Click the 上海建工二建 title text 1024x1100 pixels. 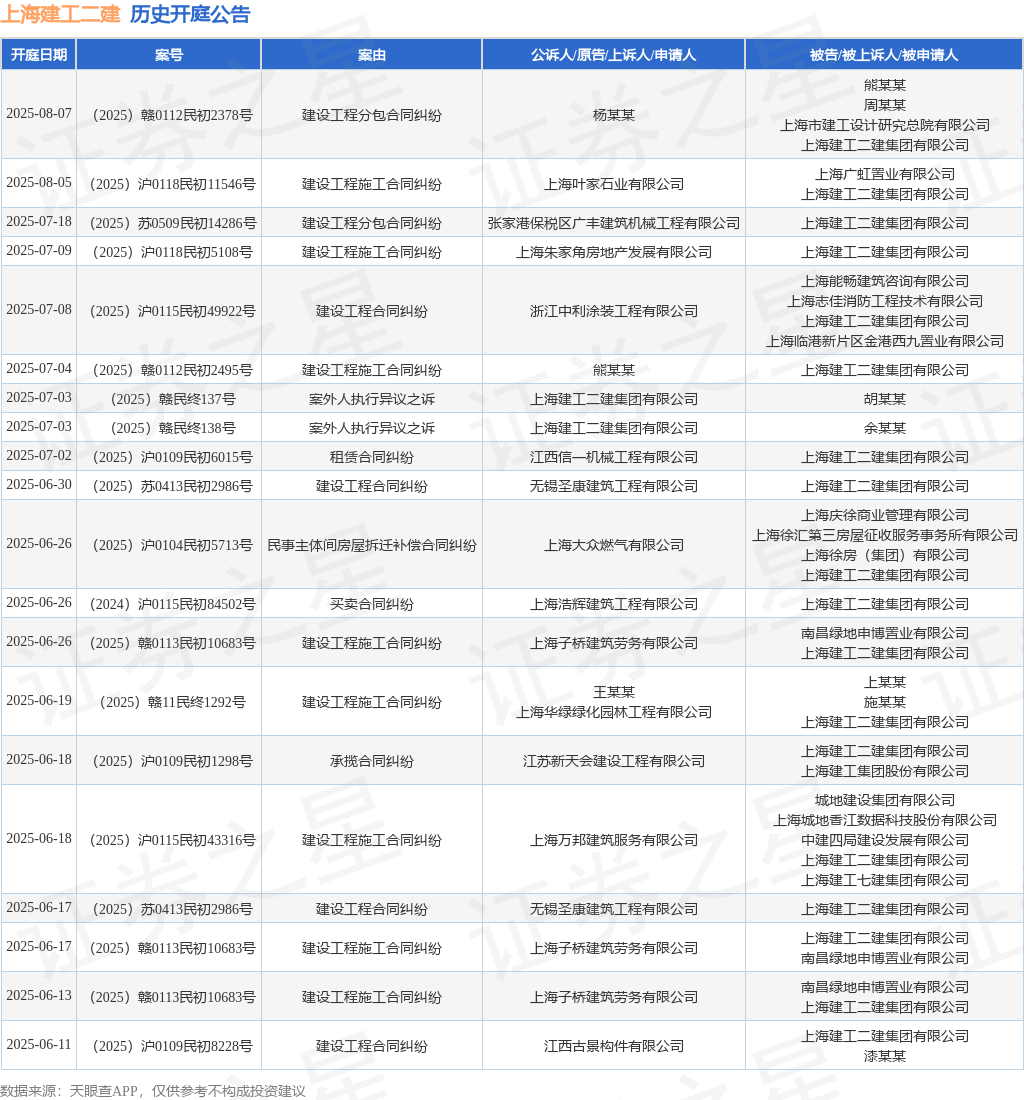pos(60,14)
